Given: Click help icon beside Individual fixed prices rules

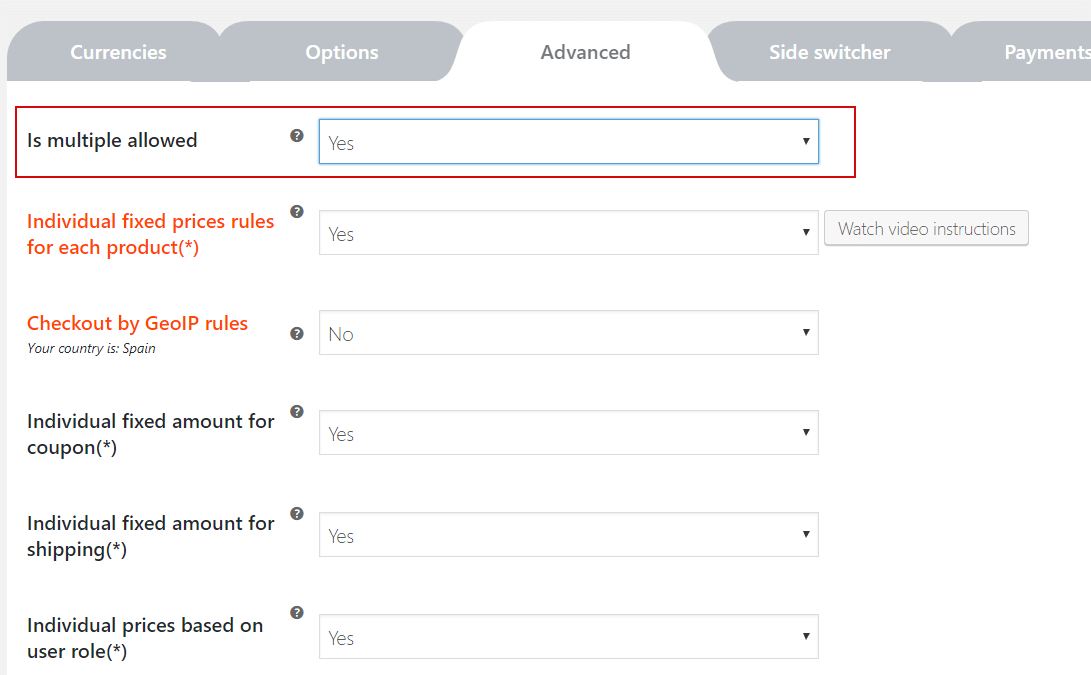Looking at the screenshot, I should coord(297,211).
